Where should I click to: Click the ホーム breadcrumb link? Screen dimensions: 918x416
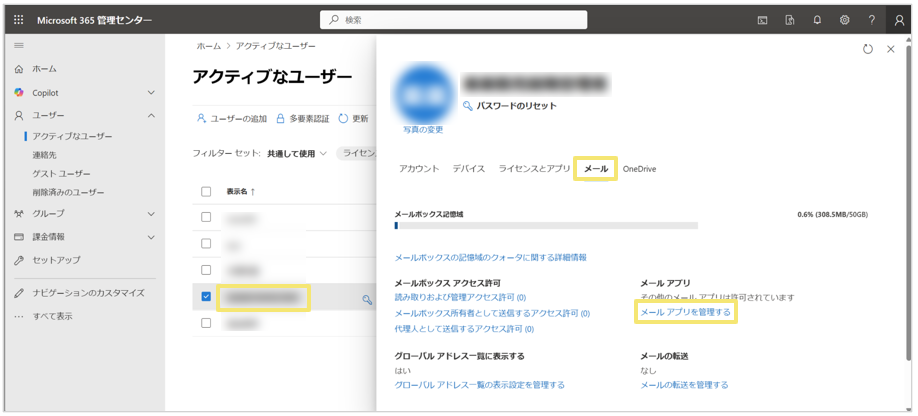(x=208, y=46)
